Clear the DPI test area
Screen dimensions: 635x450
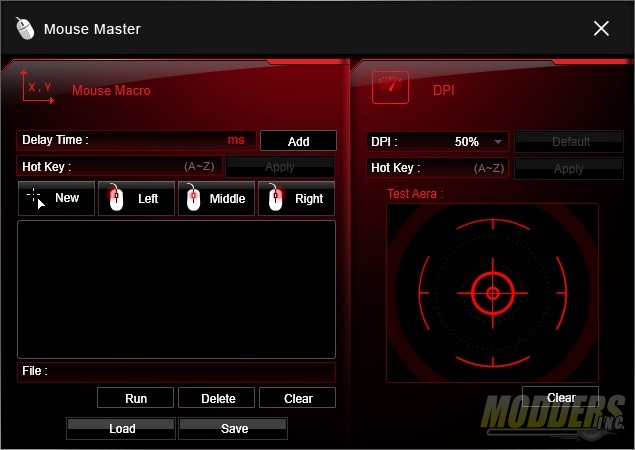click(x=560, y=397)
